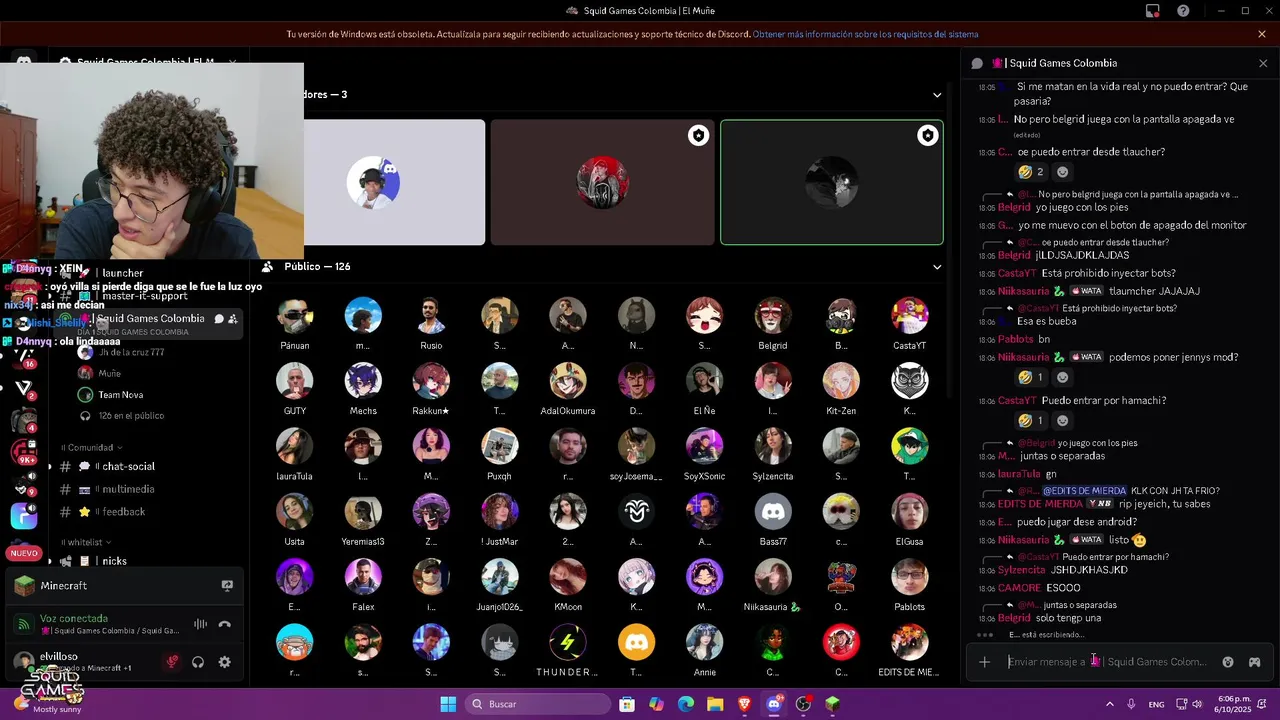The image size is (1280, 720).
Task: Open Brave browser from the taskbar
Action: coord(744,704)
